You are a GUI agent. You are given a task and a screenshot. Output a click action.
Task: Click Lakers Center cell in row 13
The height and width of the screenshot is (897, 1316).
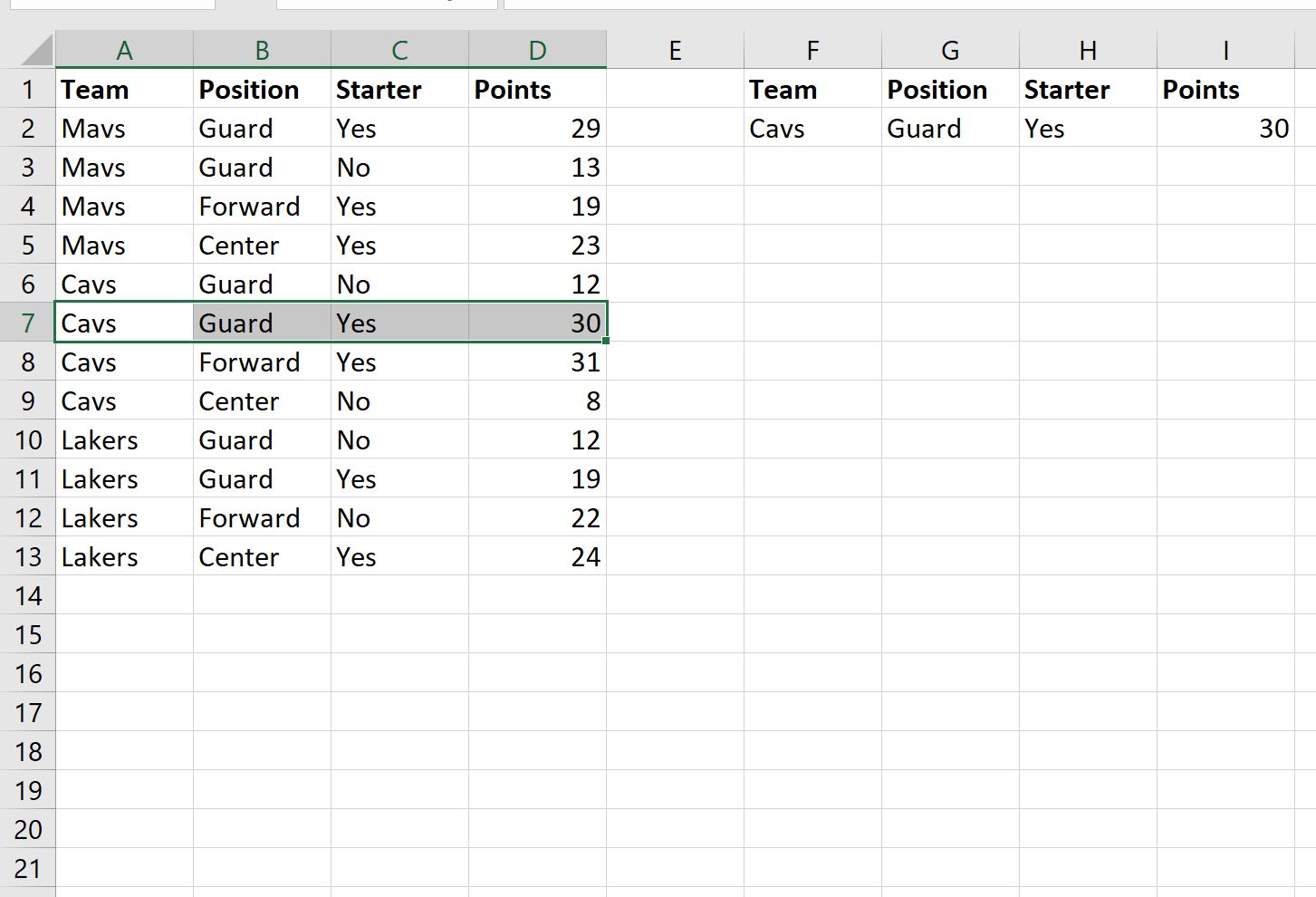[x=262, y=556]
